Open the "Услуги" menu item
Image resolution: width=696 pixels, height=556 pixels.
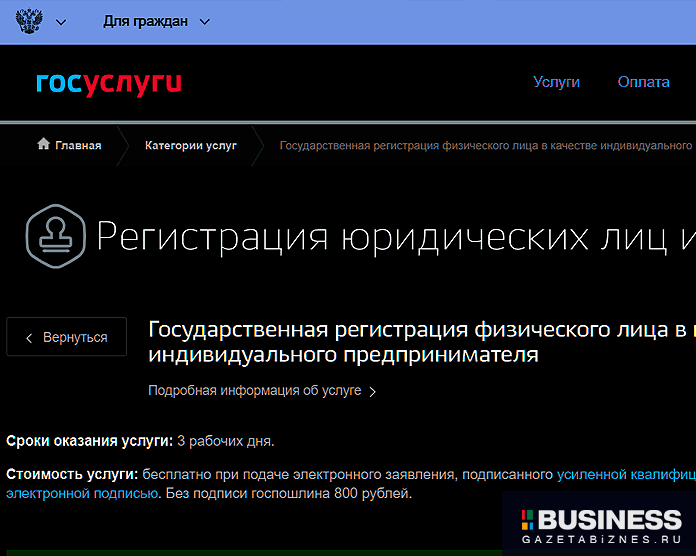[x=556, y=82]
